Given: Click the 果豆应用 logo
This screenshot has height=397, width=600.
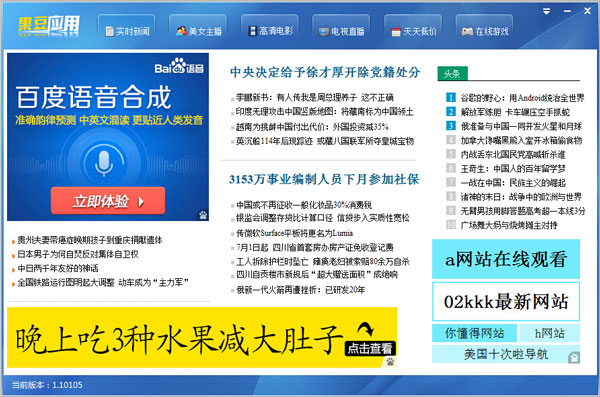Looking at the screenshot, I should [49, 26].
